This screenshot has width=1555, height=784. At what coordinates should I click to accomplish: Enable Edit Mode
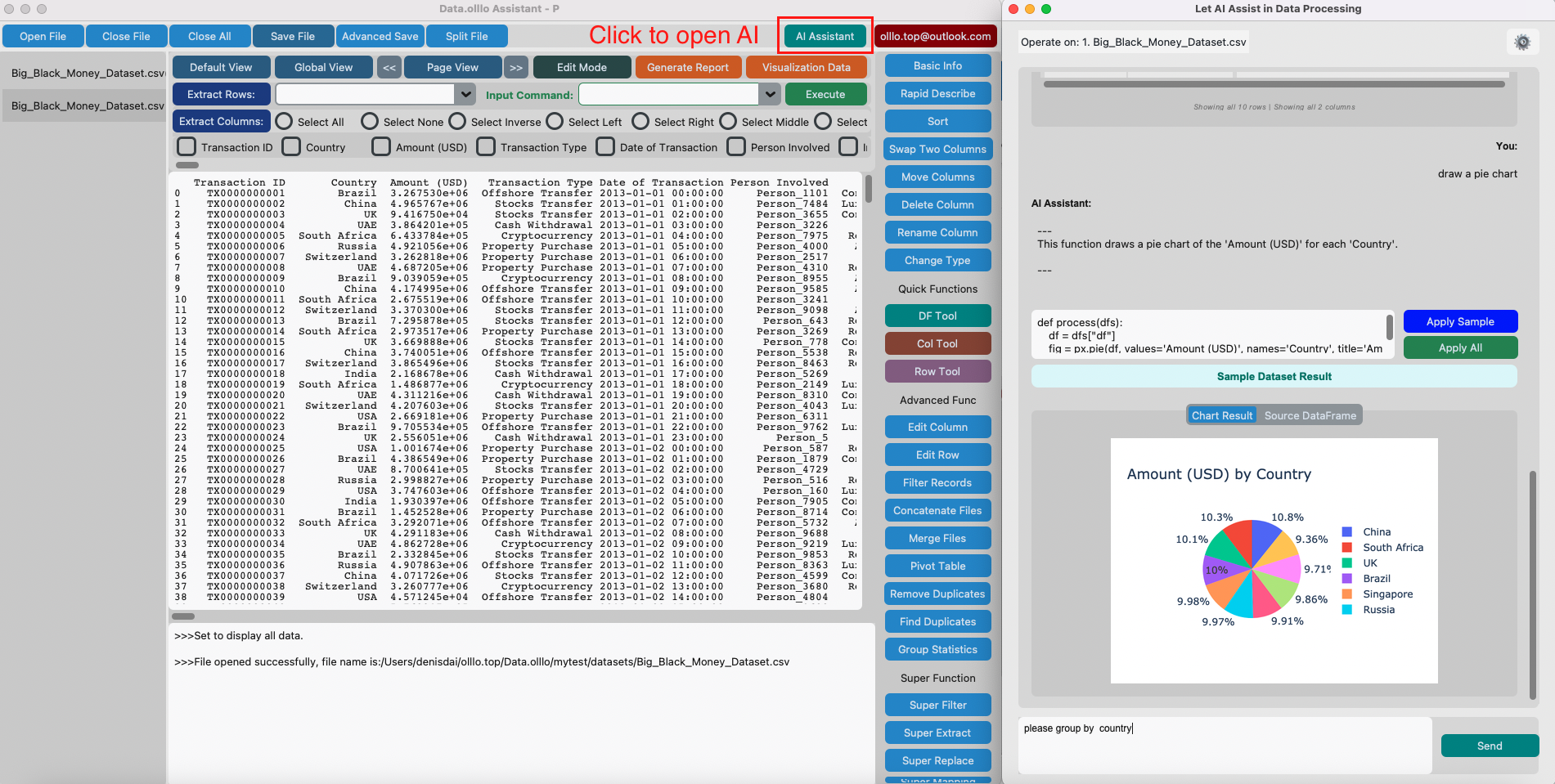pos(582,67)
